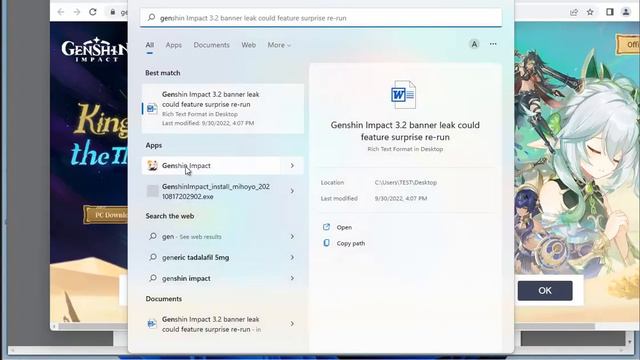Click the magnifier icon beside 'generic tadalafil 5mg'
The height and width of the screenshot is (360, 640).
pyautogui.click(x=153, y=257)
